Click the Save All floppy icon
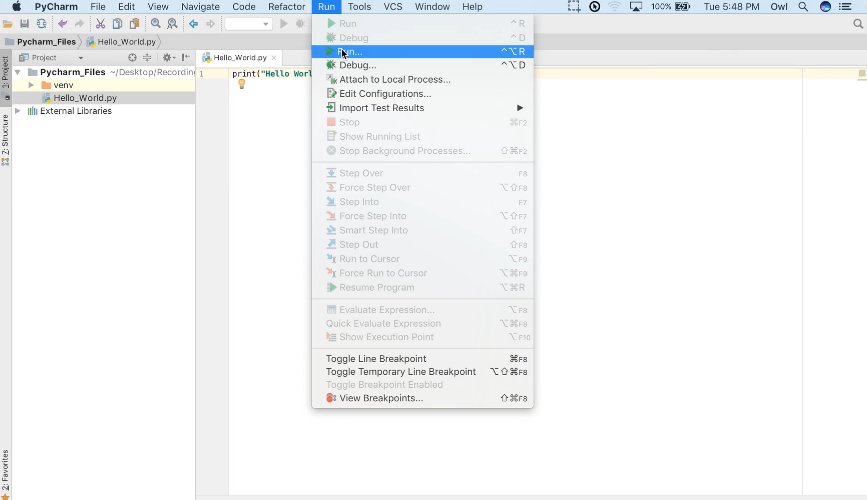The image size is (867, 500). point(24,24)
